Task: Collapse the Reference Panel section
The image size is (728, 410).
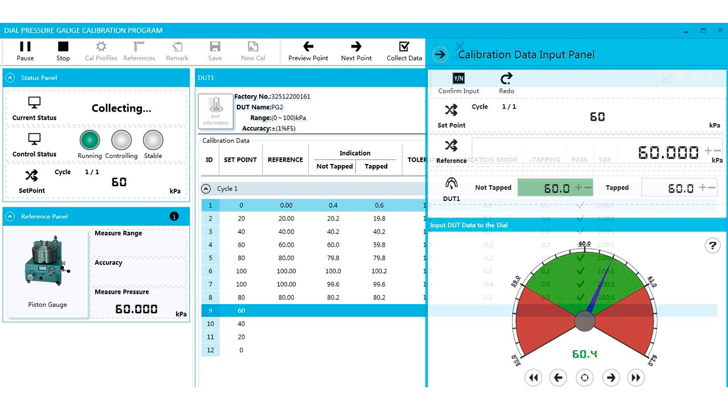Action: (10, 216)
